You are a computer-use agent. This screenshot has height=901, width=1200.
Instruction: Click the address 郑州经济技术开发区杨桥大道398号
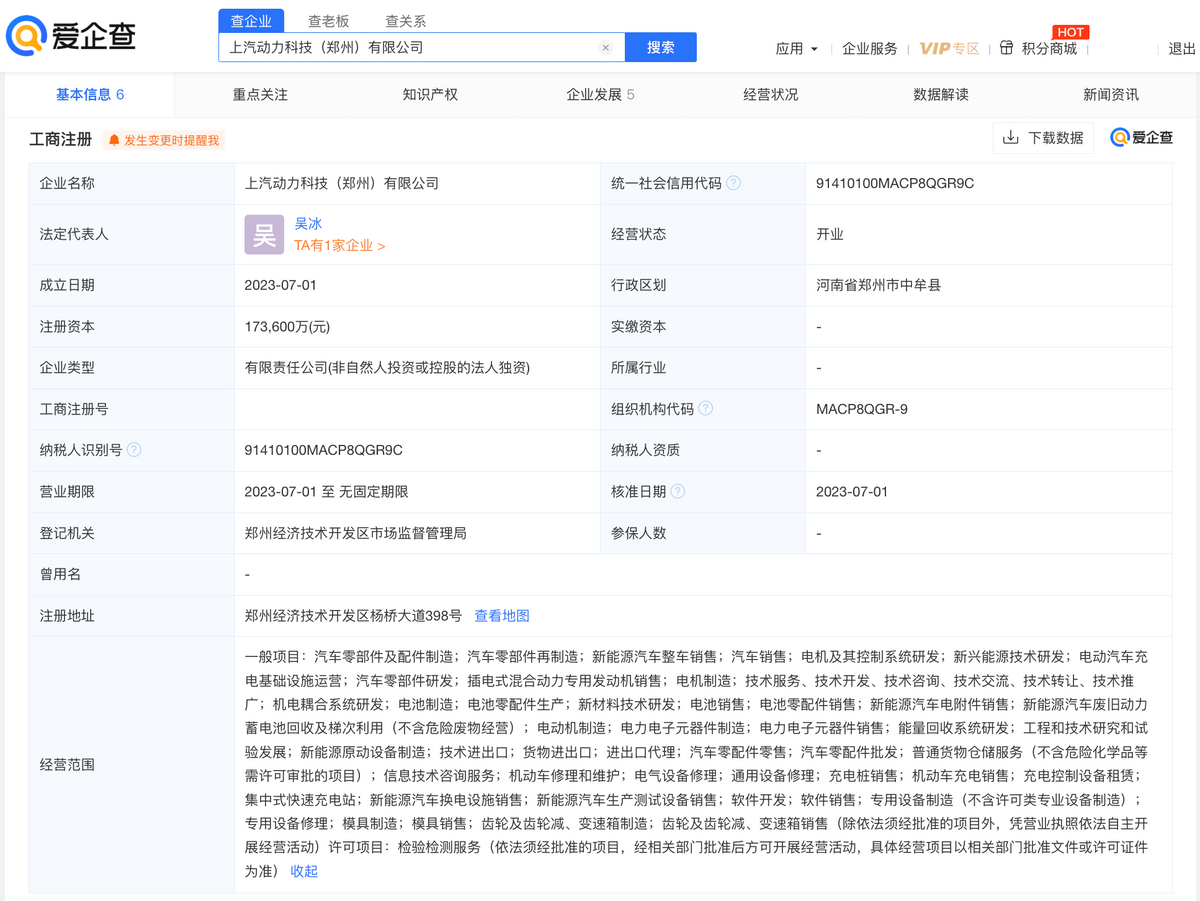tap(353, 616)
